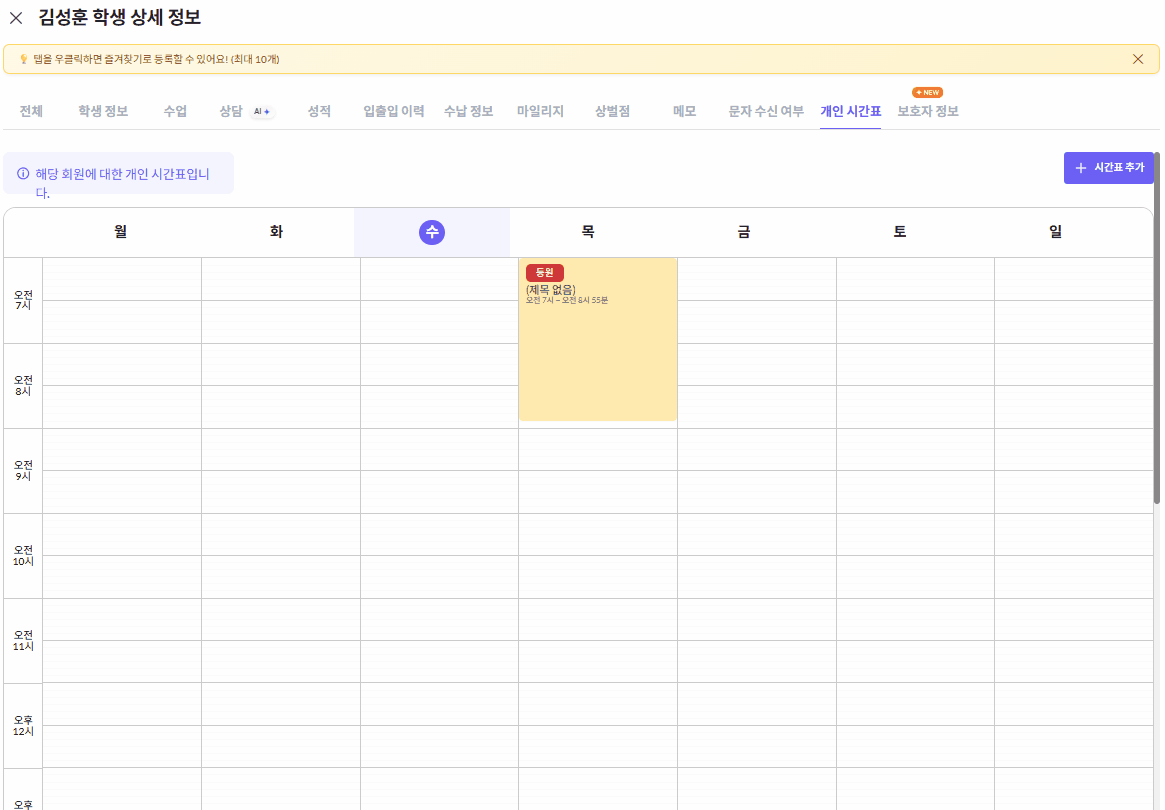Open the 수납 정보 tab
1165x810 pixels.
point(468,111)
